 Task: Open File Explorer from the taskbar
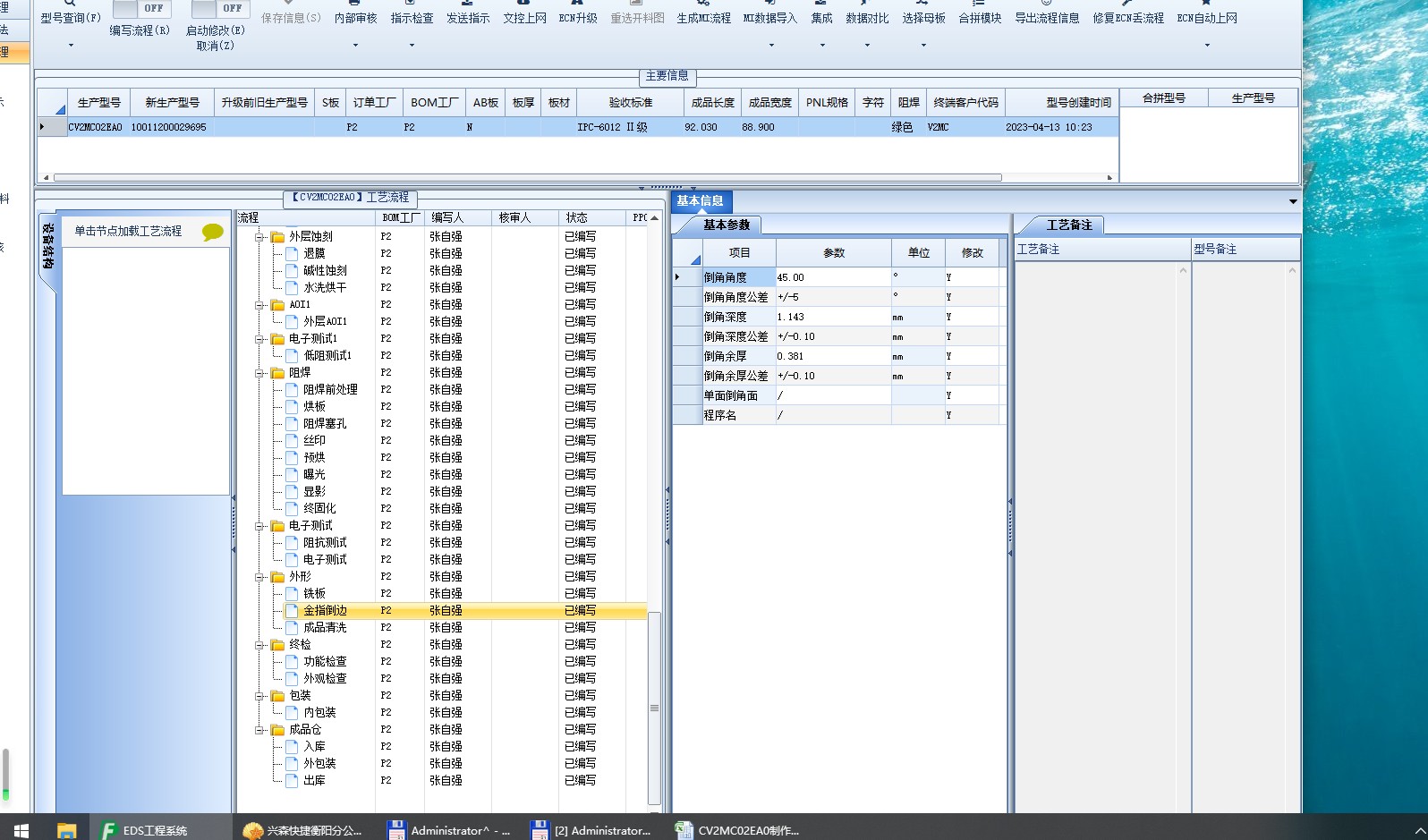click(66, 829)
